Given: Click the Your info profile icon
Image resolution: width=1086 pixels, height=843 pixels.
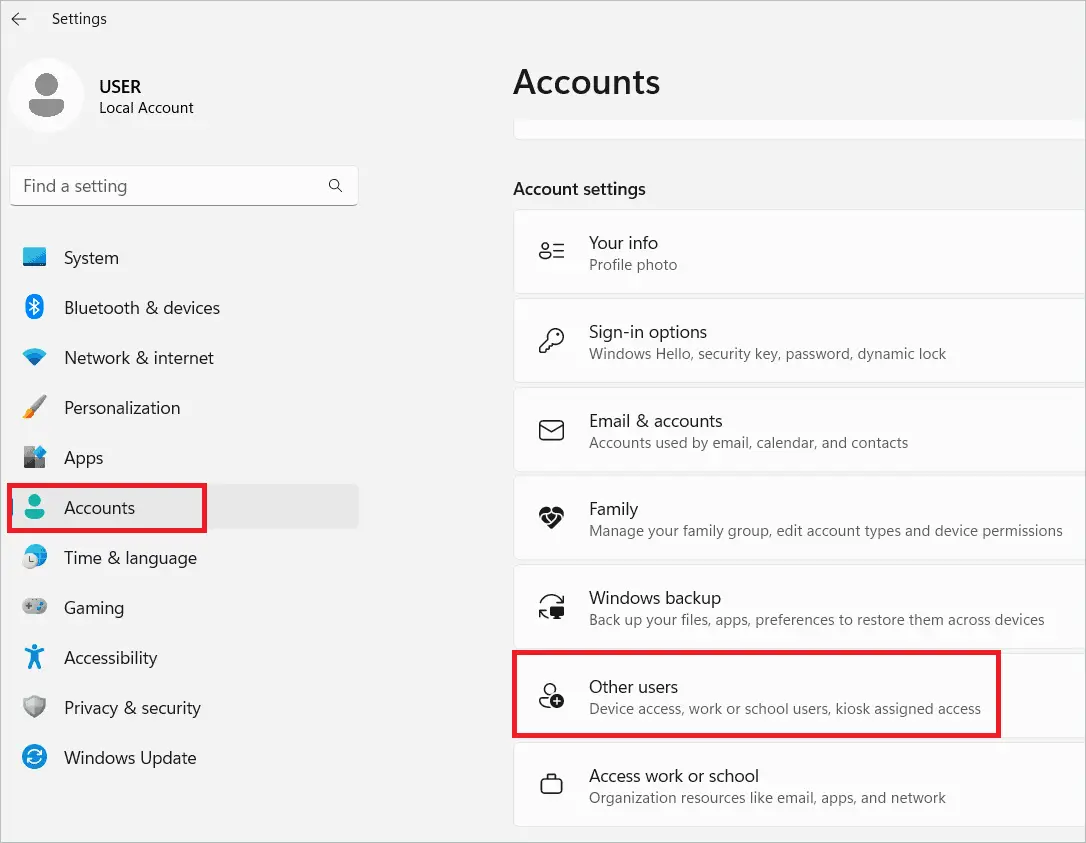Looking at the screenshot, I should (551, 251).
